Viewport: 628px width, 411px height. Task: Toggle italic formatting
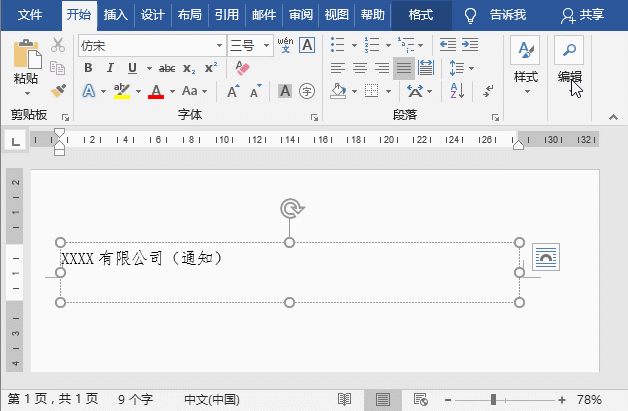pyautogui.click(x=110, y=68)
